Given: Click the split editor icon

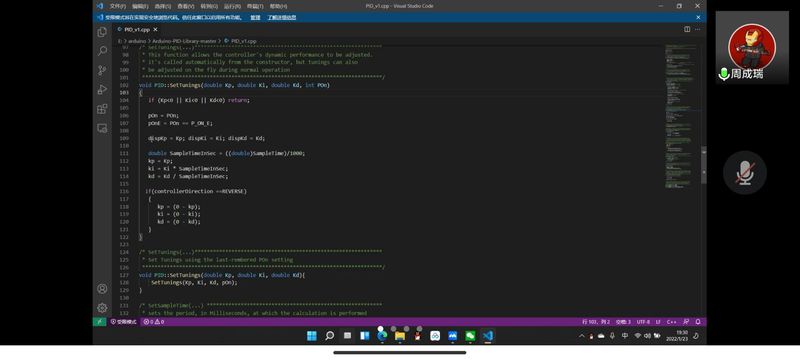Looking at the screenshot, I should [687, 30].
